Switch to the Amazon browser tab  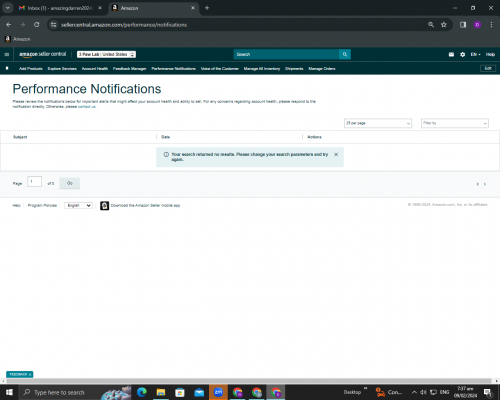click(x=153, y=8)
